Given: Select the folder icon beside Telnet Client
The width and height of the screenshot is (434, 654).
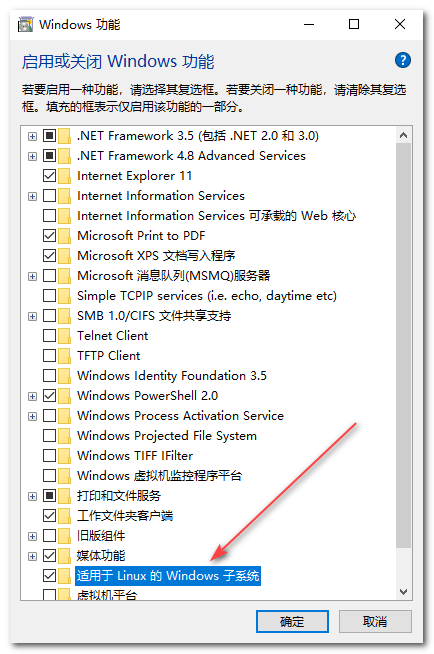Looking at the screenshot, I should 65,336.
